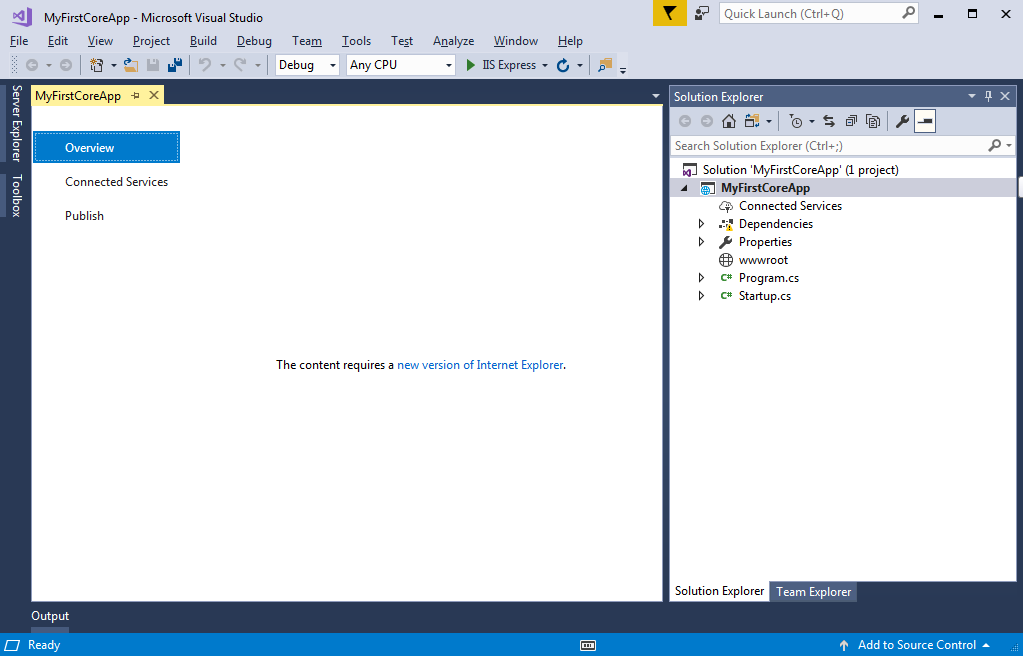1023x656 pixels.
Task: Click the Open File folder icon
Action: [x=130, y=65]
